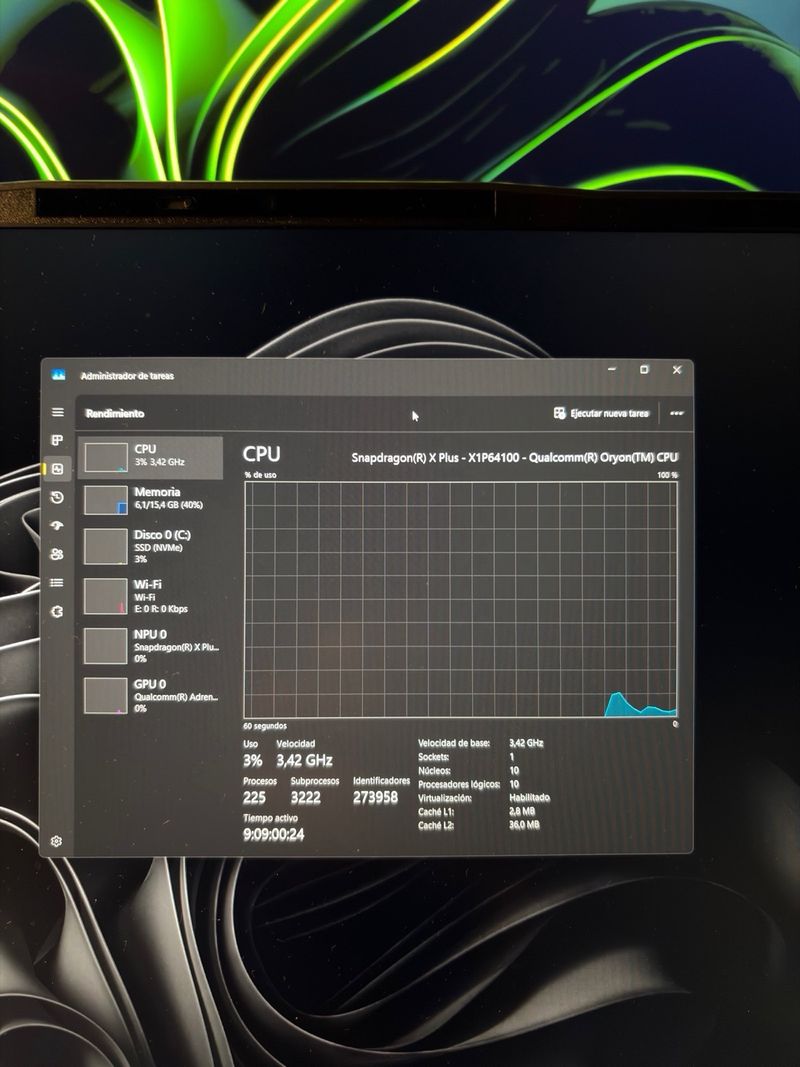Select CPU in the performance list
Viewport: 800px width, 1067px height.
pyautogui.click(x=151, y=457)
